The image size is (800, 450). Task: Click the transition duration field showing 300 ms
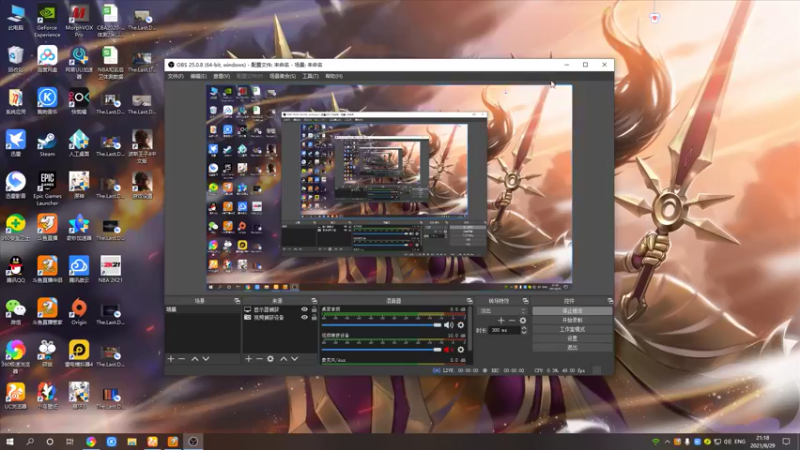(504, 331)
